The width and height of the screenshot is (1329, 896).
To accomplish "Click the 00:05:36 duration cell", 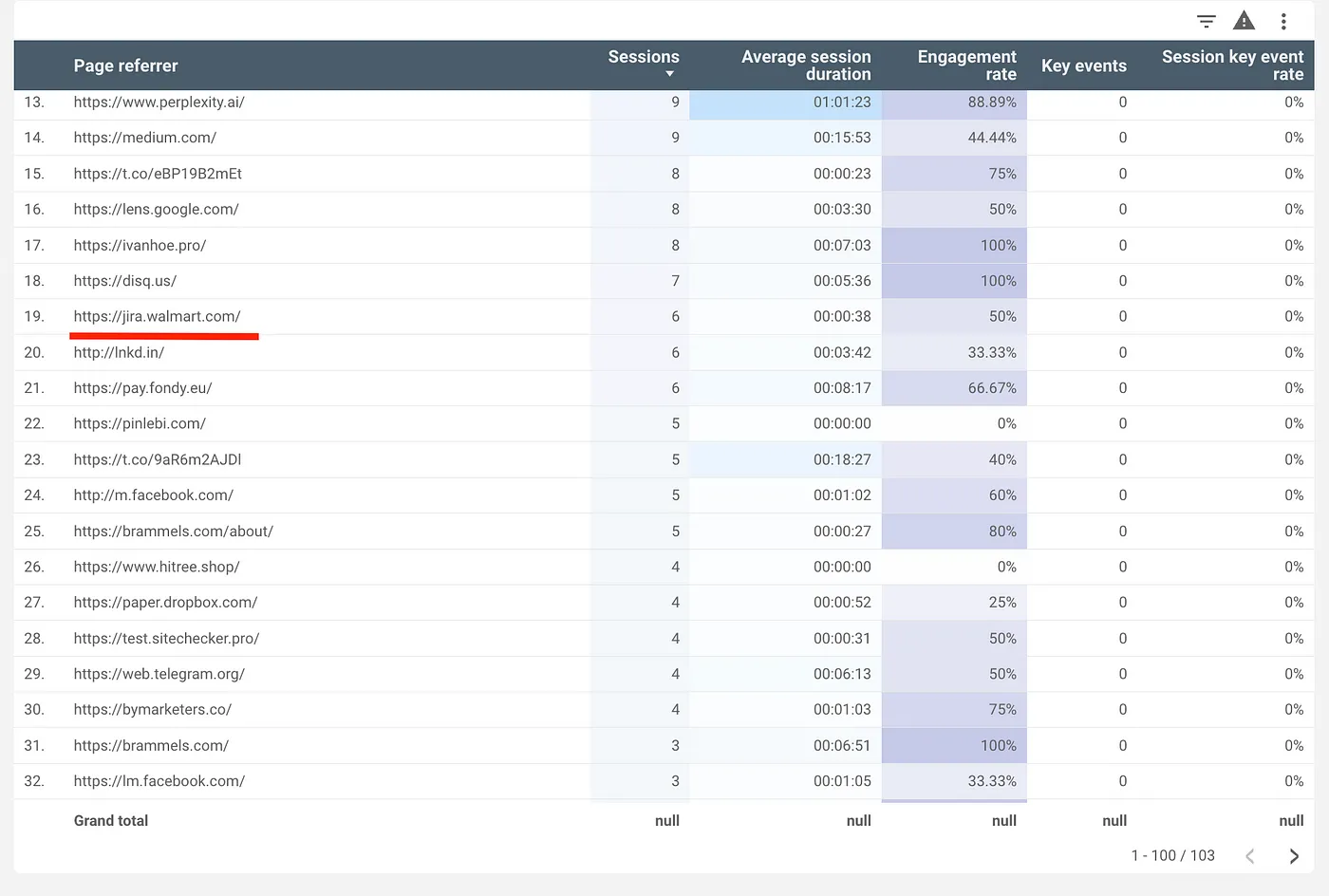I will tap(785, 281).
